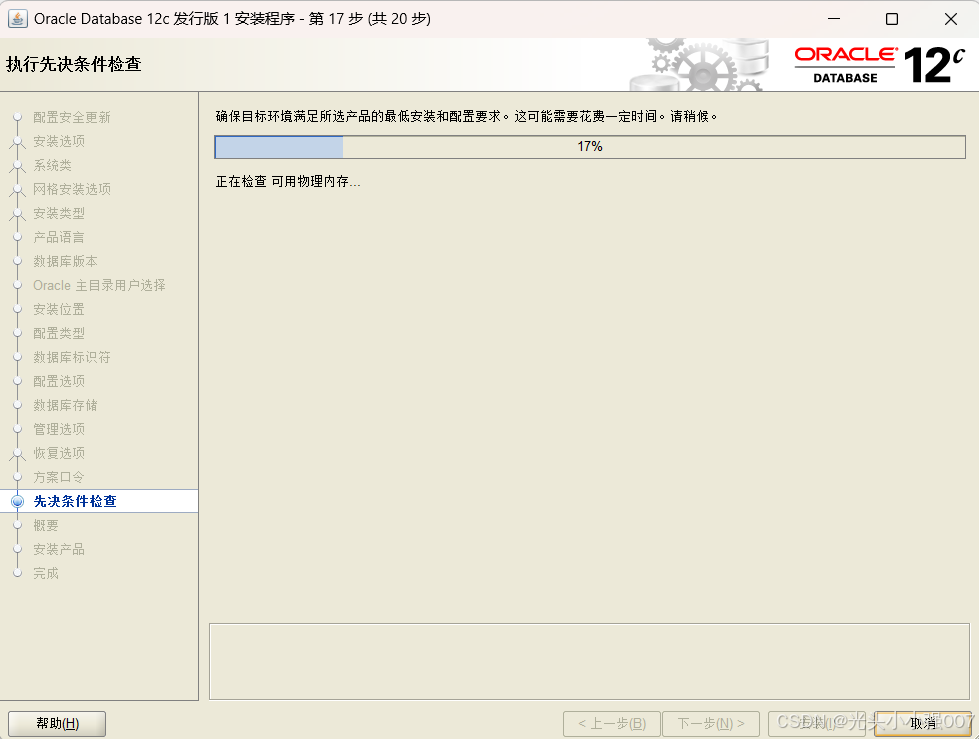This screenshot has width=979, height=739.
Task: Click the node icon beside 概要 step
Action: pyautogui.click(x=17, y=525)
